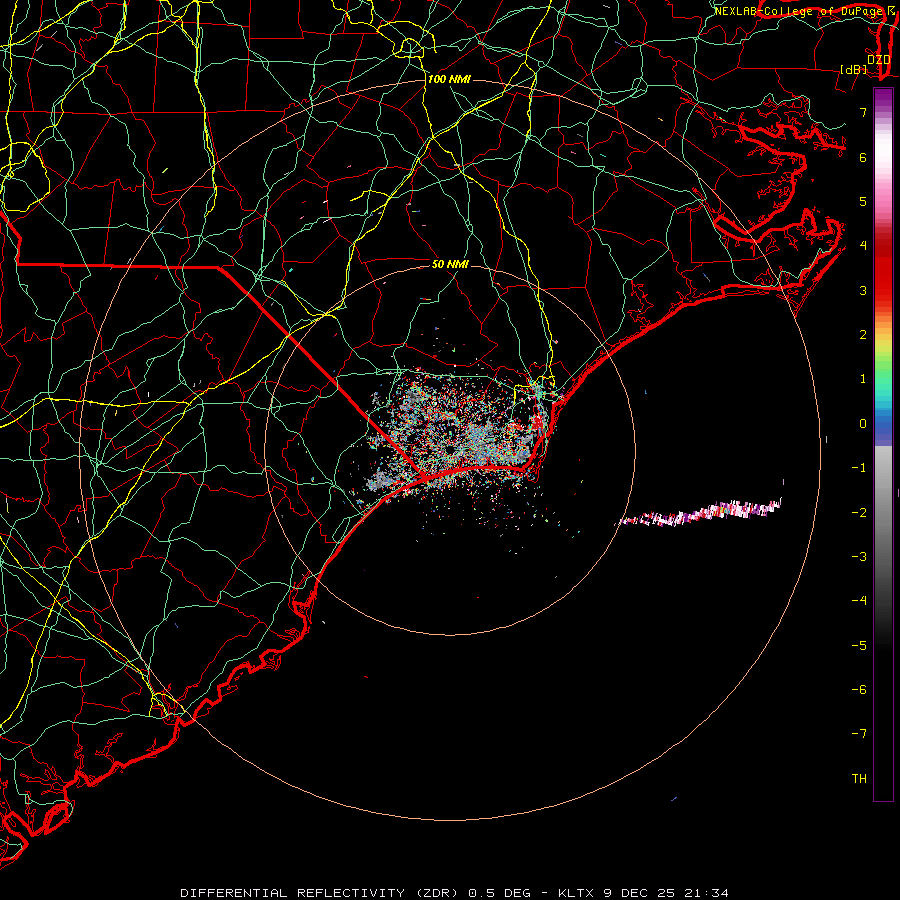The height and width of the screenshot is (900, 900).
Task: Pick the 3 value on the color scale
Action: point(863,290)
